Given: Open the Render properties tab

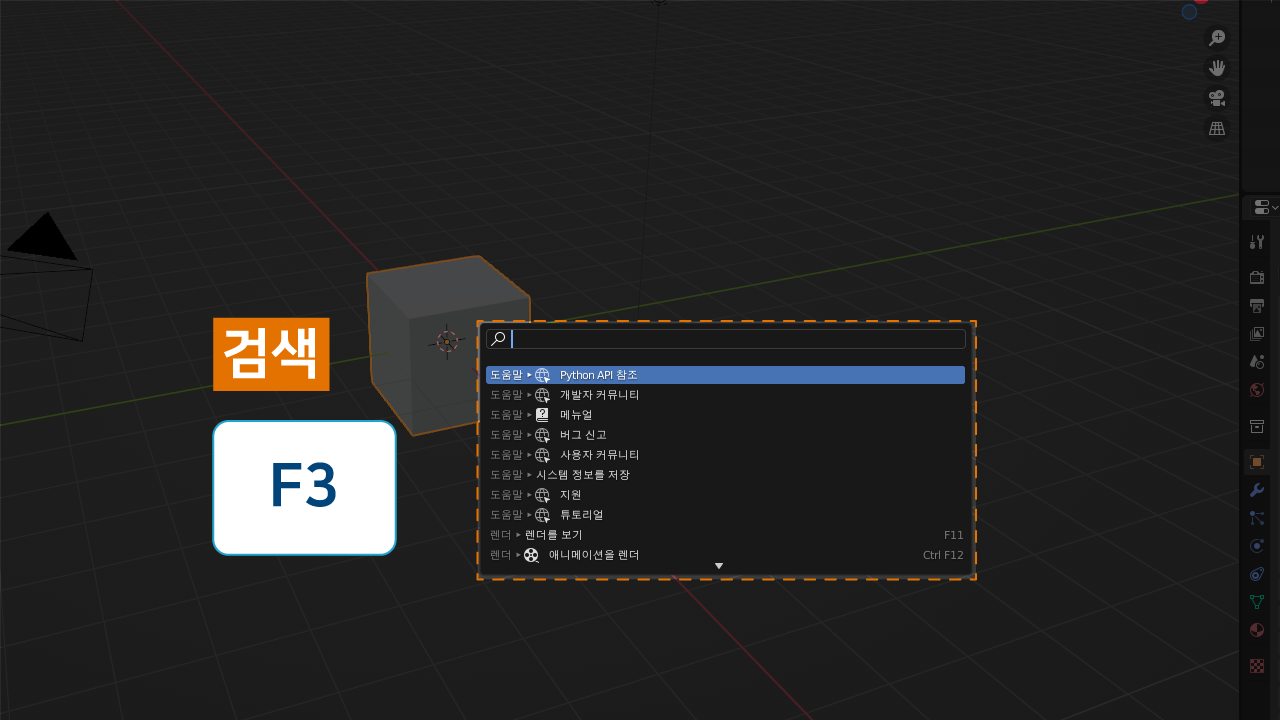Looking at the screenshot, I should 1257,277.
